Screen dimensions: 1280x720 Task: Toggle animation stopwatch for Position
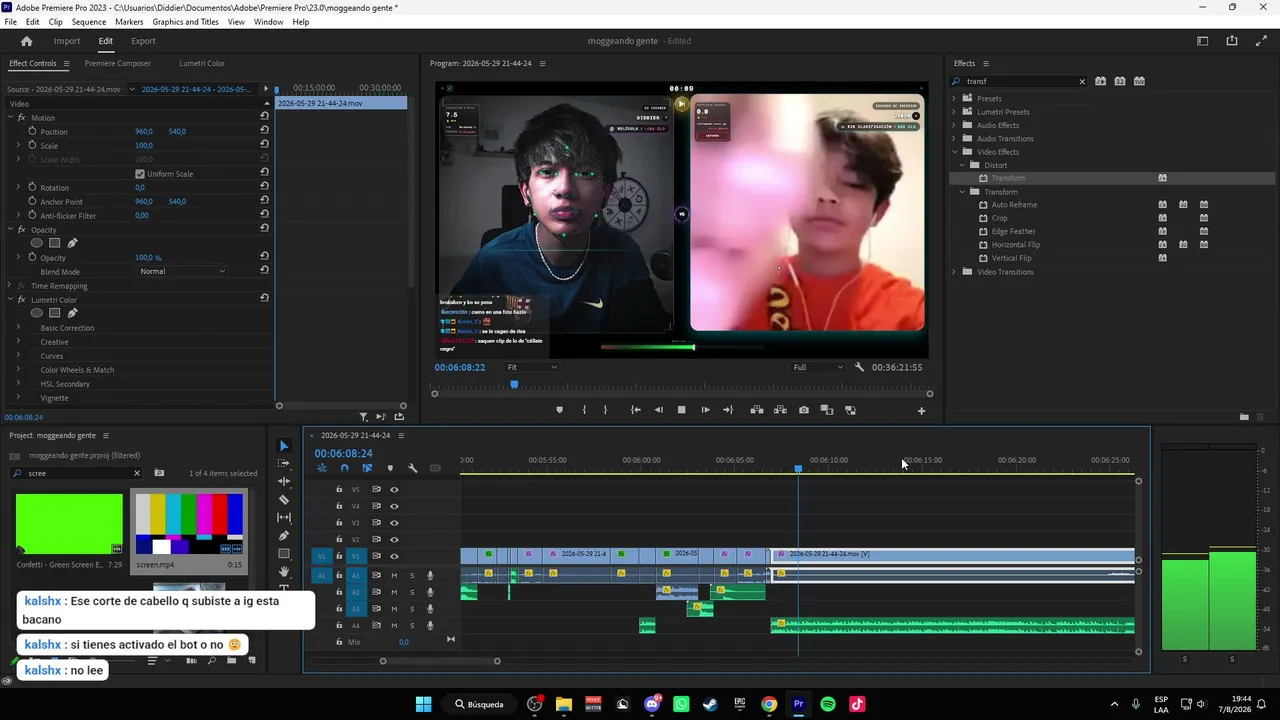(x=32, y=131)
